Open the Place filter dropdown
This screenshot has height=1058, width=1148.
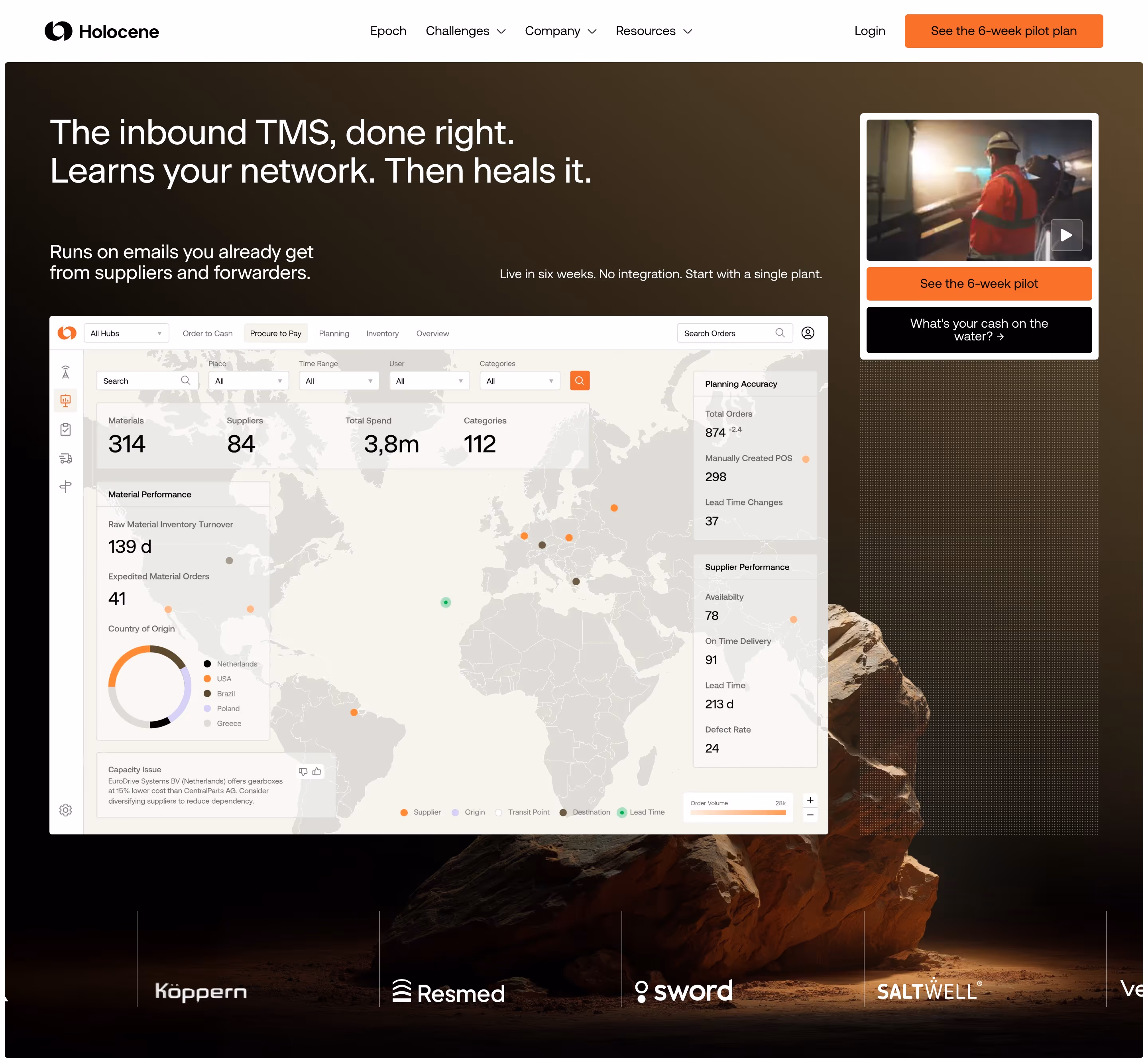(x=248, y=381)
